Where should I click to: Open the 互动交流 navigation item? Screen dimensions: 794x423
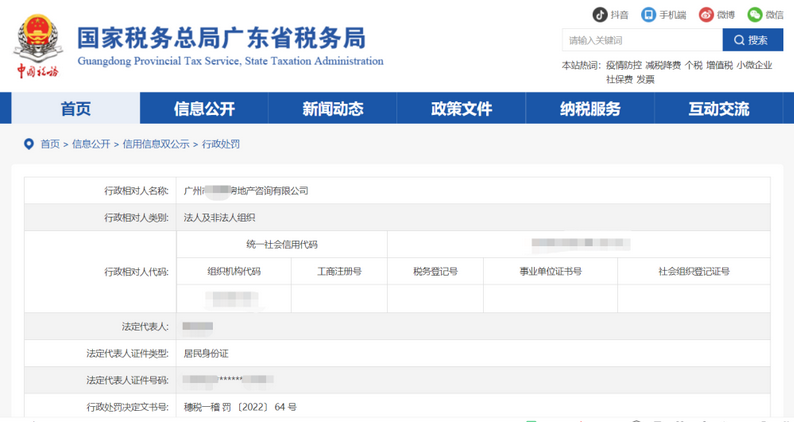[x=718, y=109]
